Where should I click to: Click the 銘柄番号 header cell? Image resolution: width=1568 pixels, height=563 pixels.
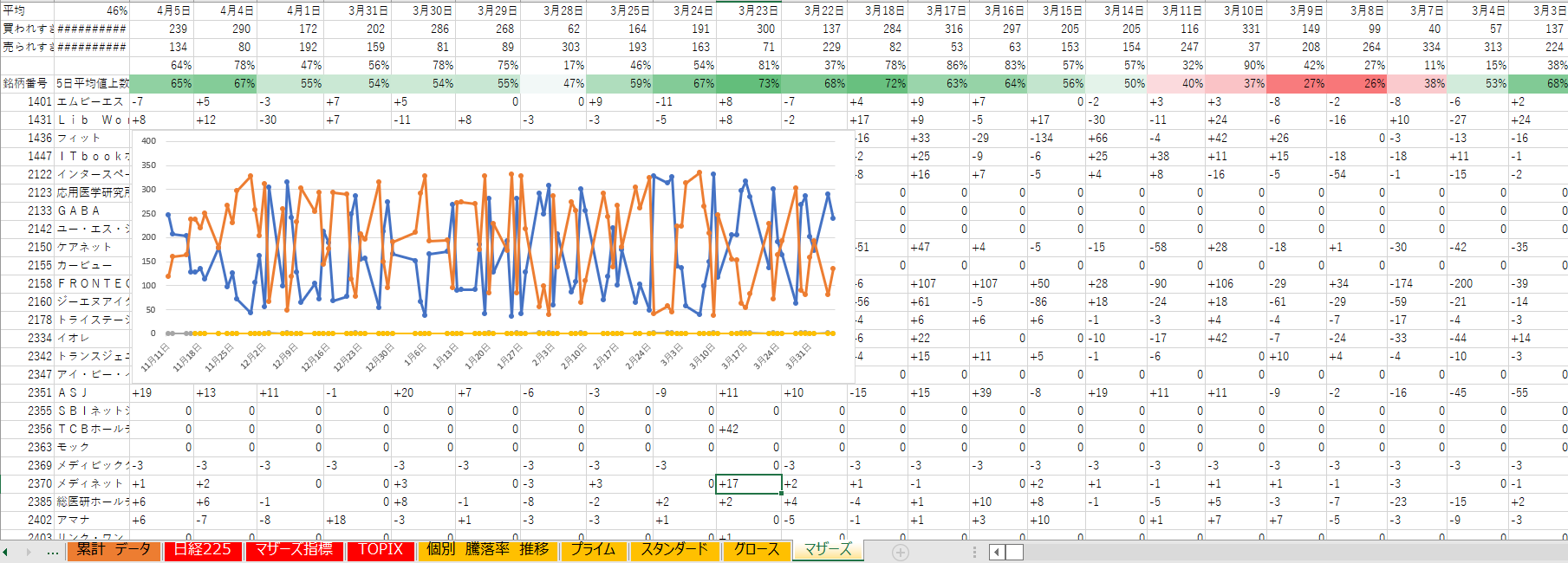point(26,83)
